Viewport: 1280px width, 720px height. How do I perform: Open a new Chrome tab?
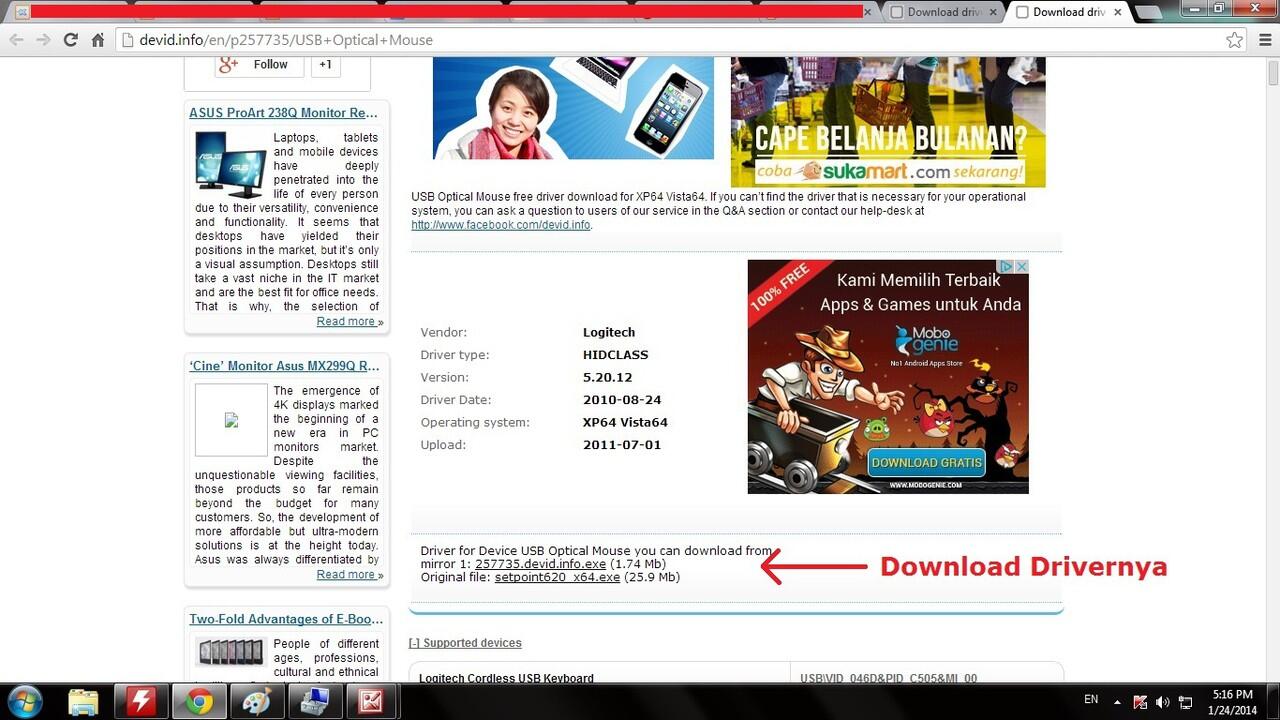point(1149,12)
